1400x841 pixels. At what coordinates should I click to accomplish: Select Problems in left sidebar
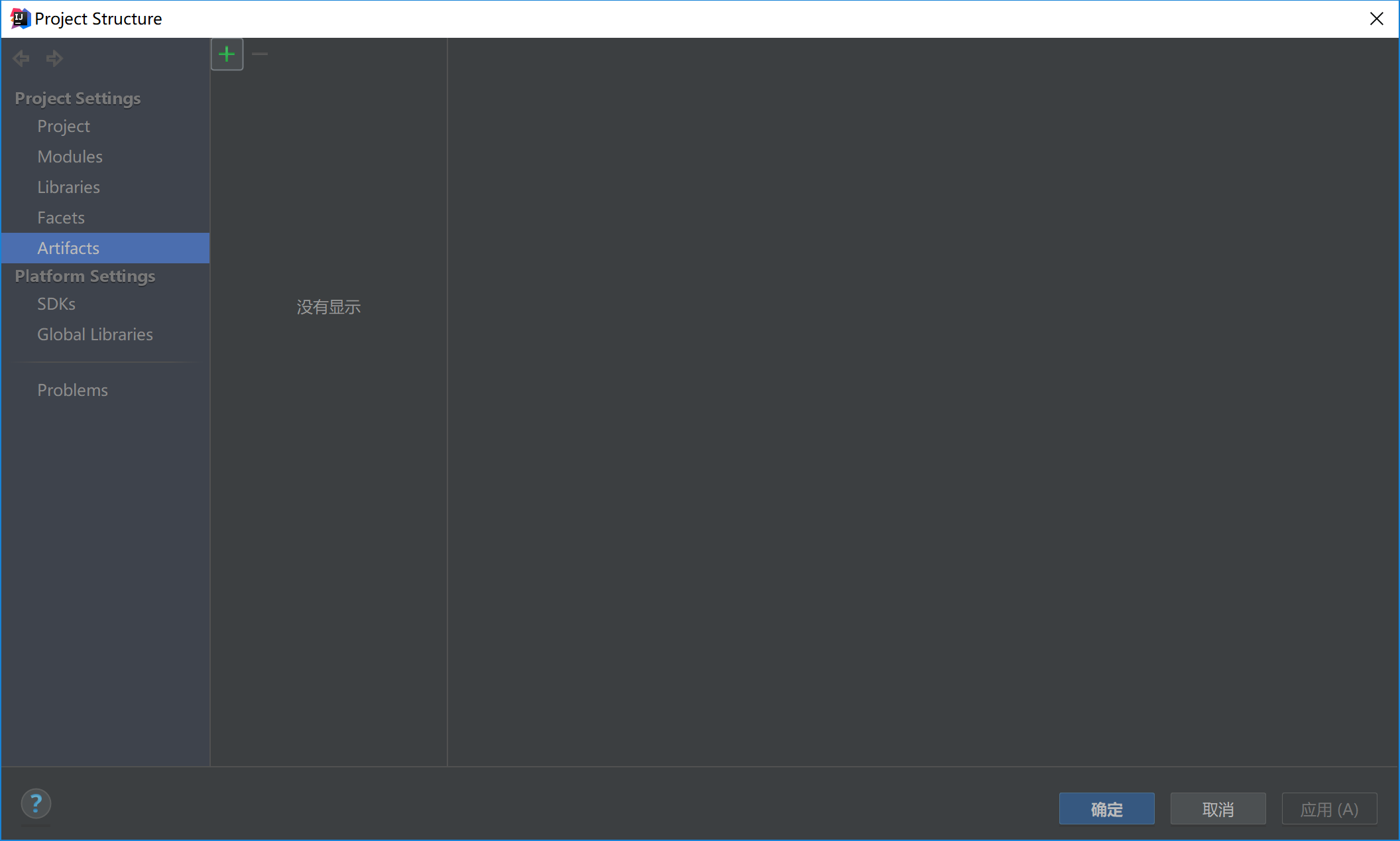72,390
